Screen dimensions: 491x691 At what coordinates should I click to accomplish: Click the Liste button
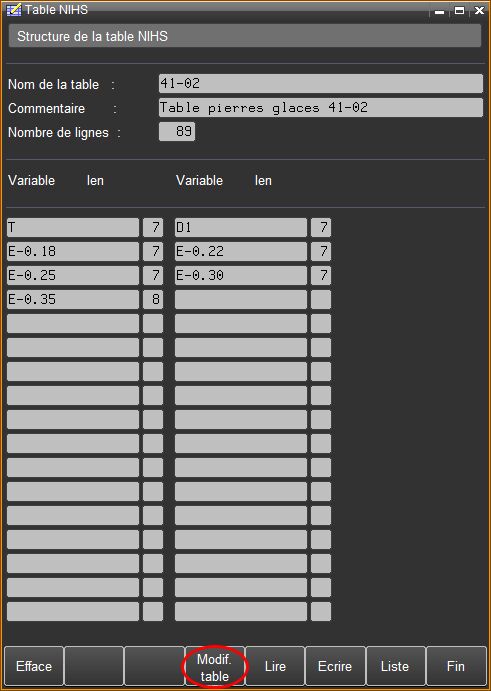(x=395, y=666)
